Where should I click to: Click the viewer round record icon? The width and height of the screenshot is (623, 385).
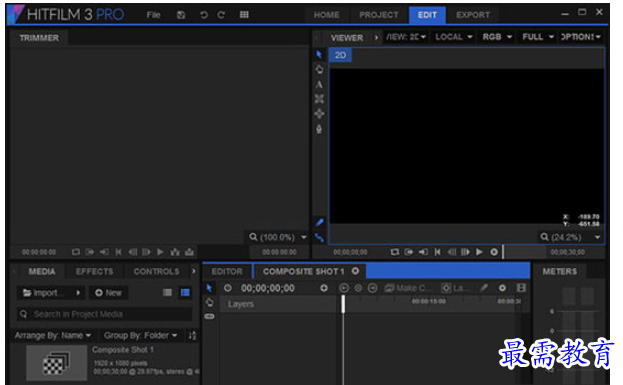coord(494,252)
